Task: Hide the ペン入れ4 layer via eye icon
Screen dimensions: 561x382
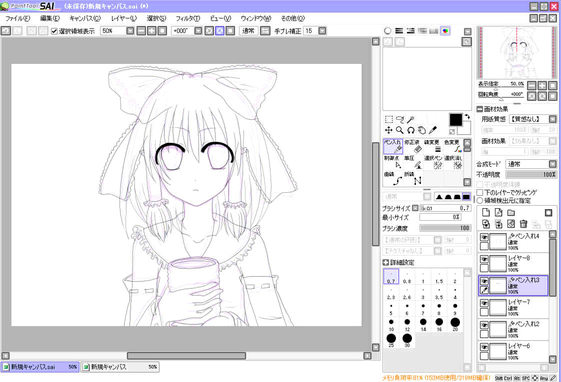Action: click(x=484, y=237)
